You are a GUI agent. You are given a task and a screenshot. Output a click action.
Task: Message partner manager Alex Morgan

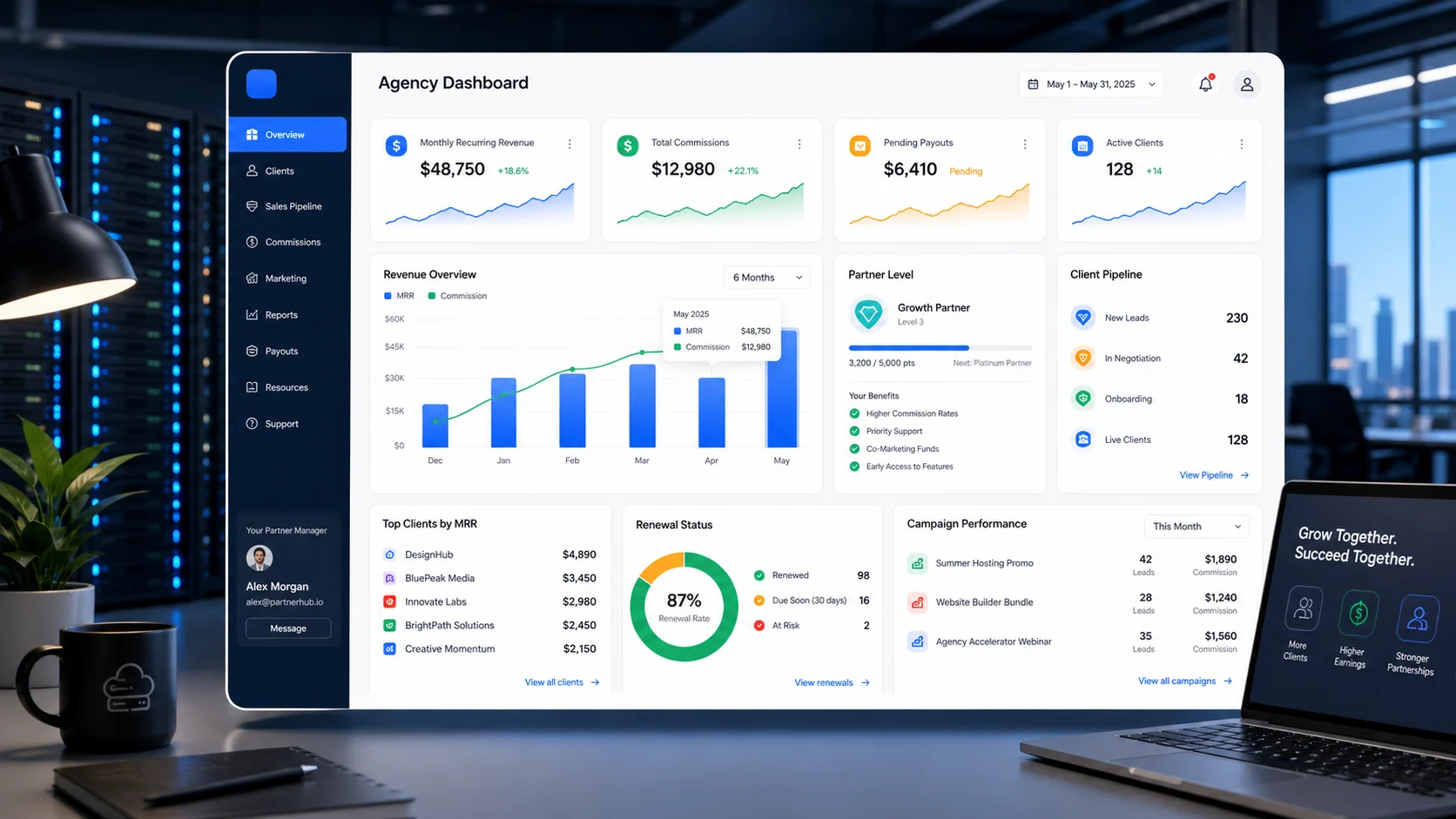[x=288, y=628]
